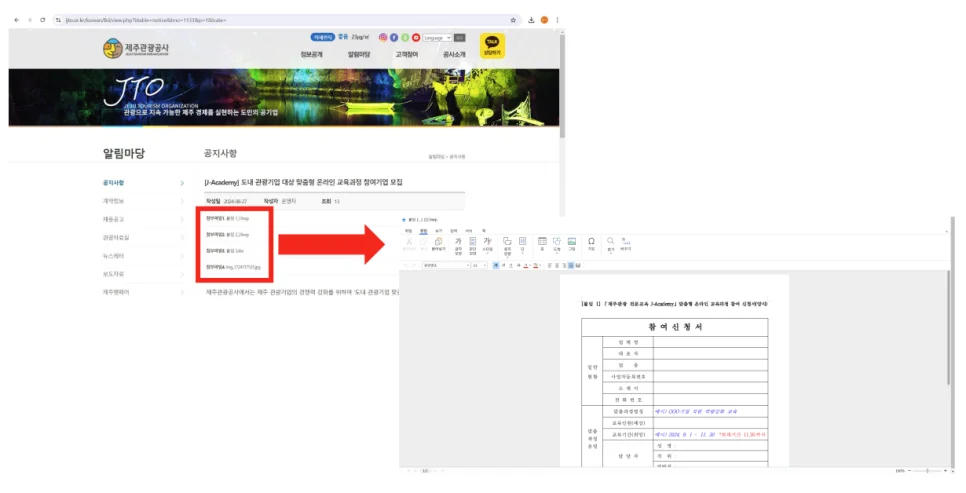This screenshot has width=966, height=493.
Task: Open the browser three-dot menu
Action: pyautogui.click(x=557, y=20)
